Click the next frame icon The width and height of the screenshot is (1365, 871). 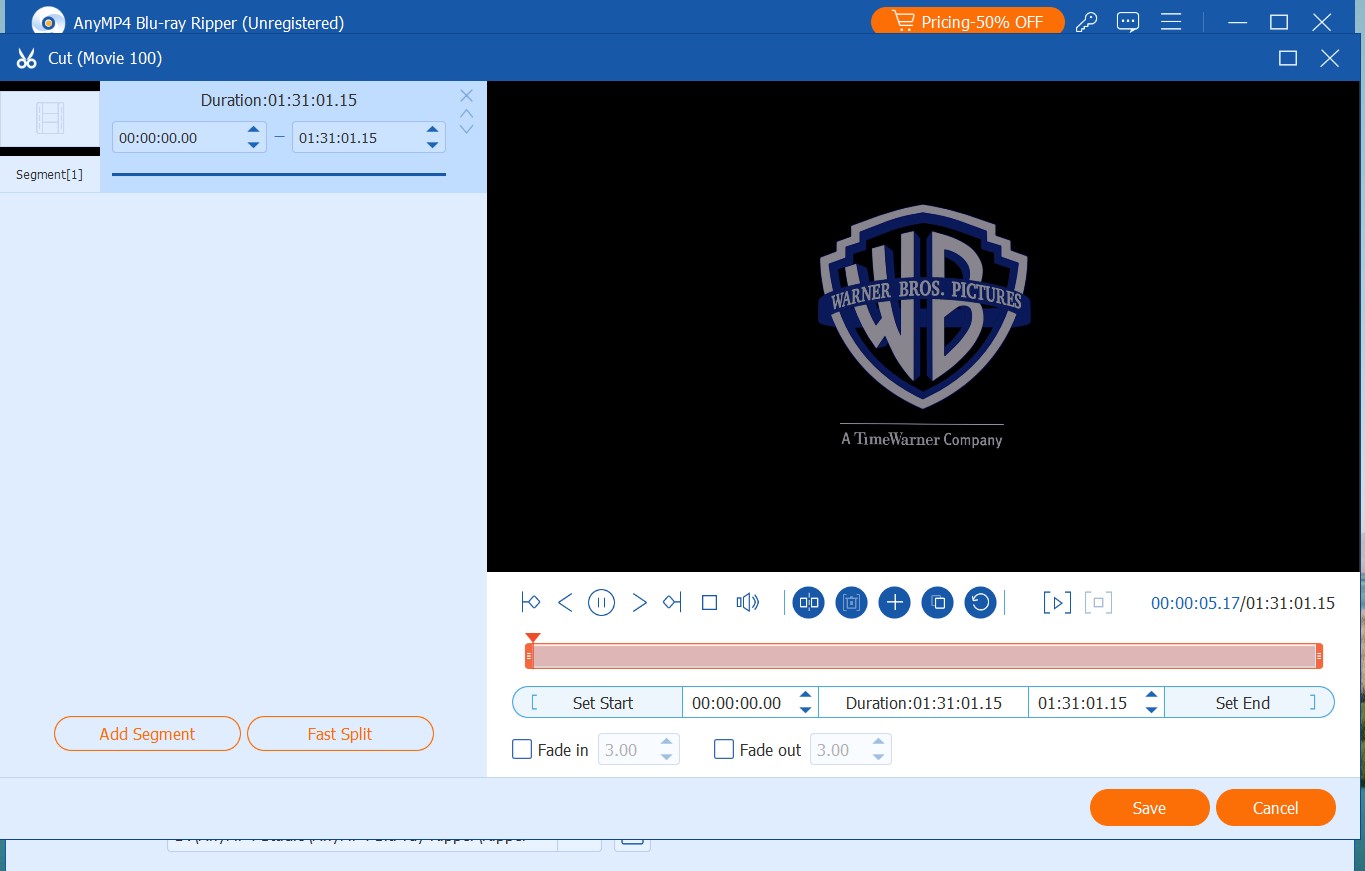coord(638,602)
